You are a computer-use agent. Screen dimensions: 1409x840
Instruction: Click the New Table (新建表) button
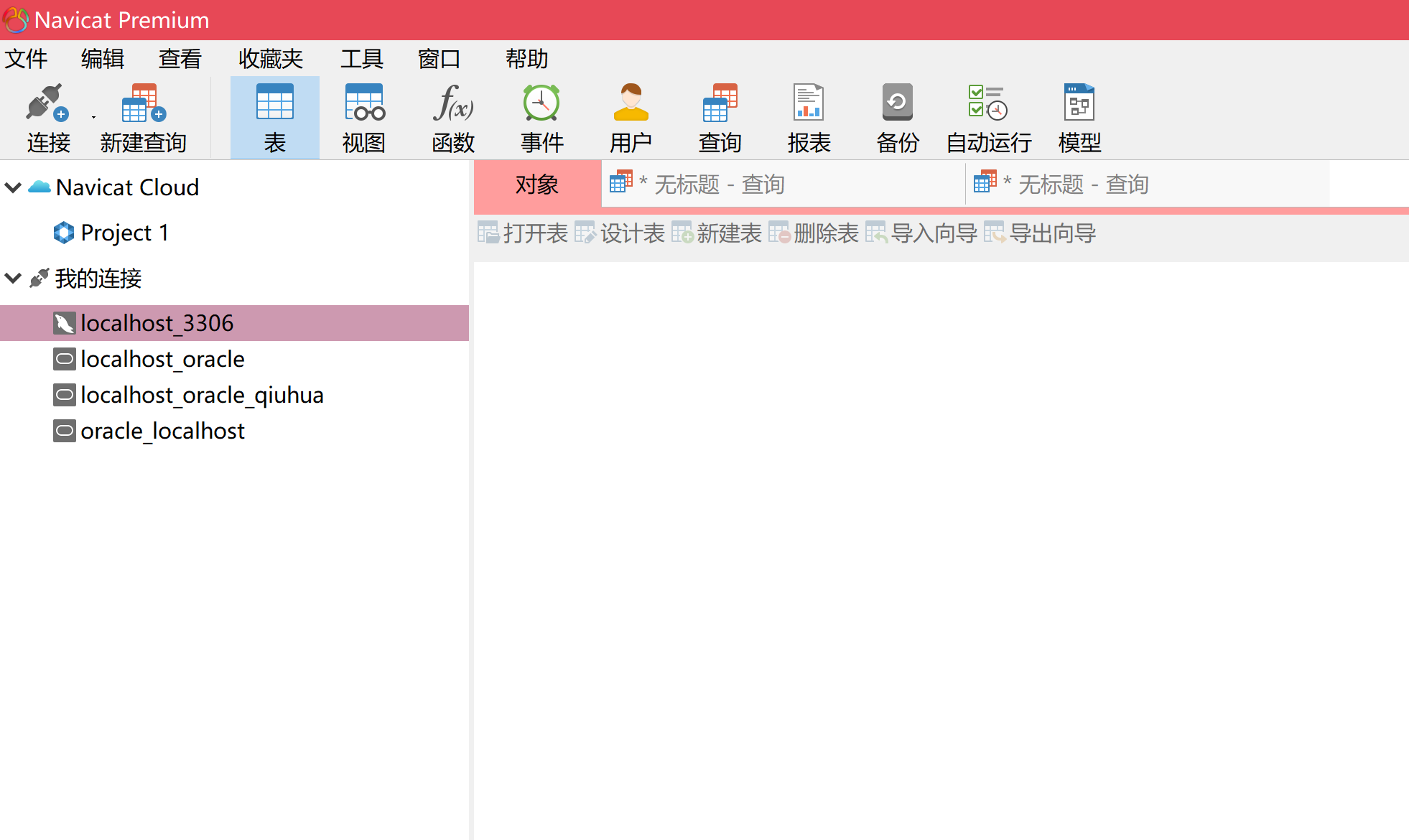tap(717, 233)
